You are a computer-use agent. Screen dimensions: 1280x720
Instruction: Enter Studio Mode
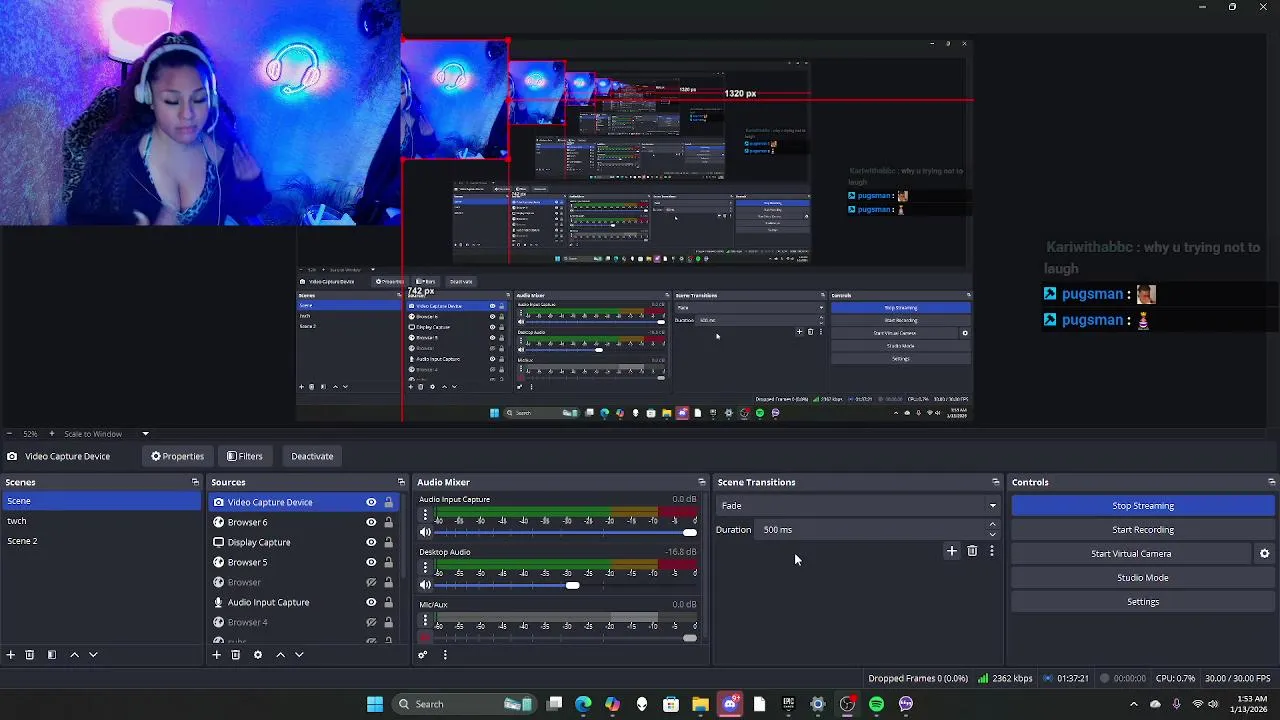[1143, 578]
